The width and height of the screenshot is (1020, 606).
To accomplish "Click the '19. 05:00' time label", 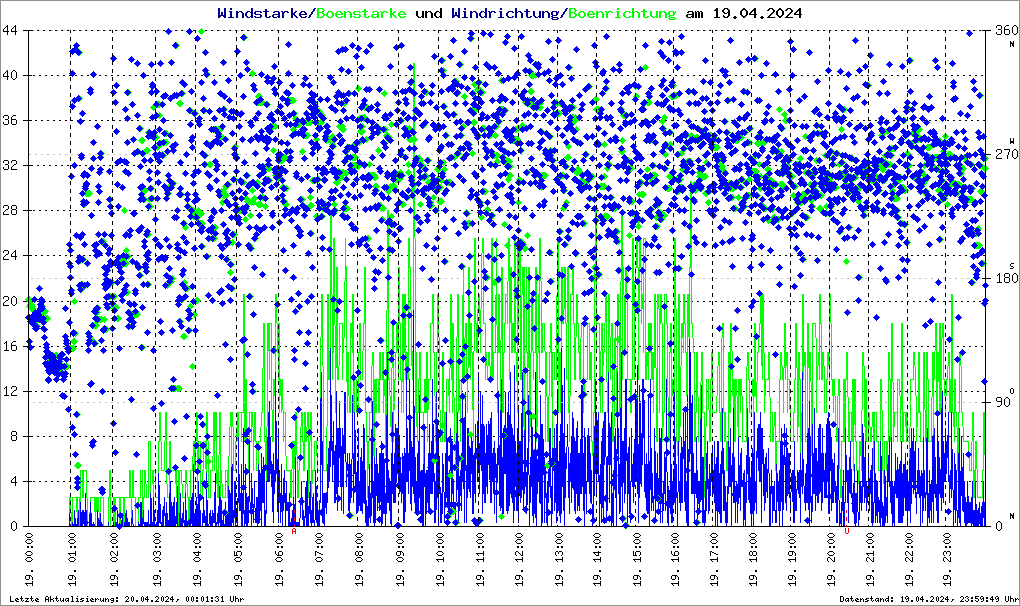I will (x=239, y=560).
